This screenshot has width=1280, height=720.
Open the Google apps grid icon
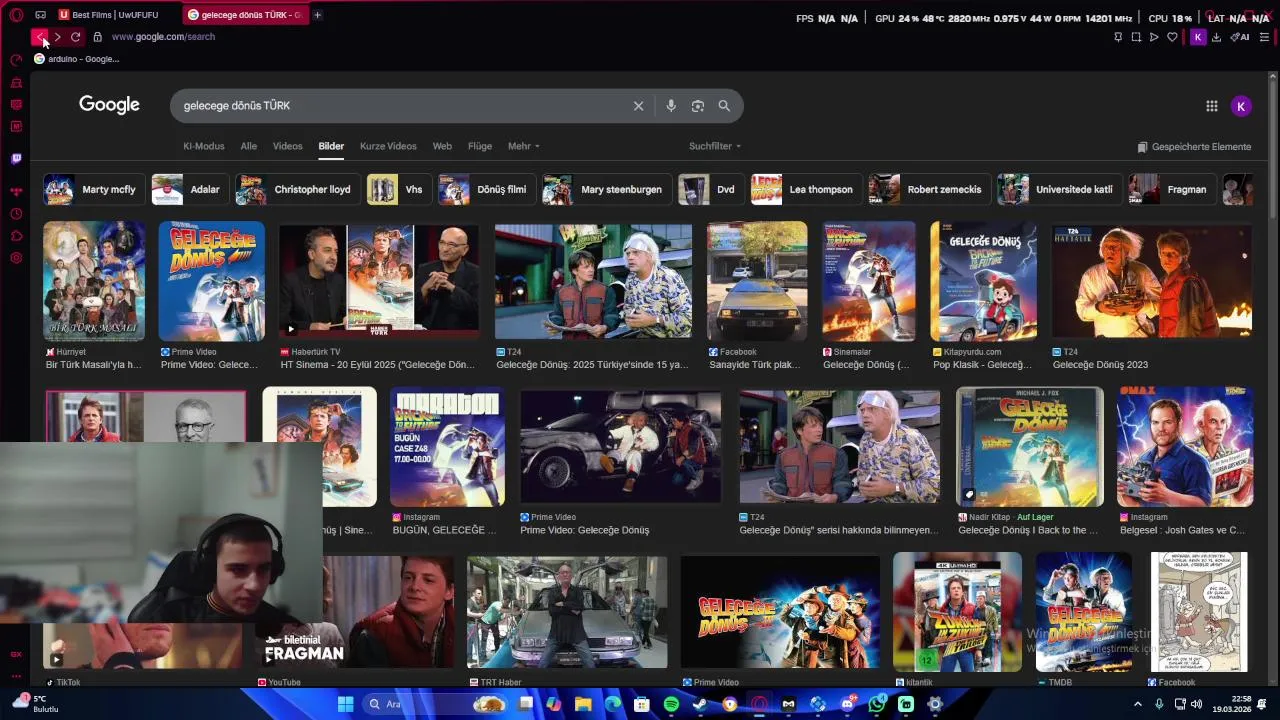pos(1211,106)
